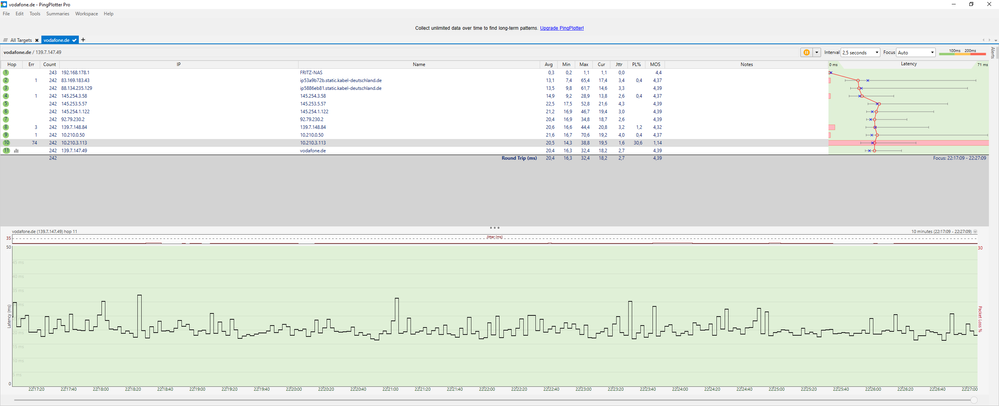Select IP 88.134.235.129 in hop 3
The height and width of the screenshot is (406, 999).
pyautogui.click(x=76, y=88)
